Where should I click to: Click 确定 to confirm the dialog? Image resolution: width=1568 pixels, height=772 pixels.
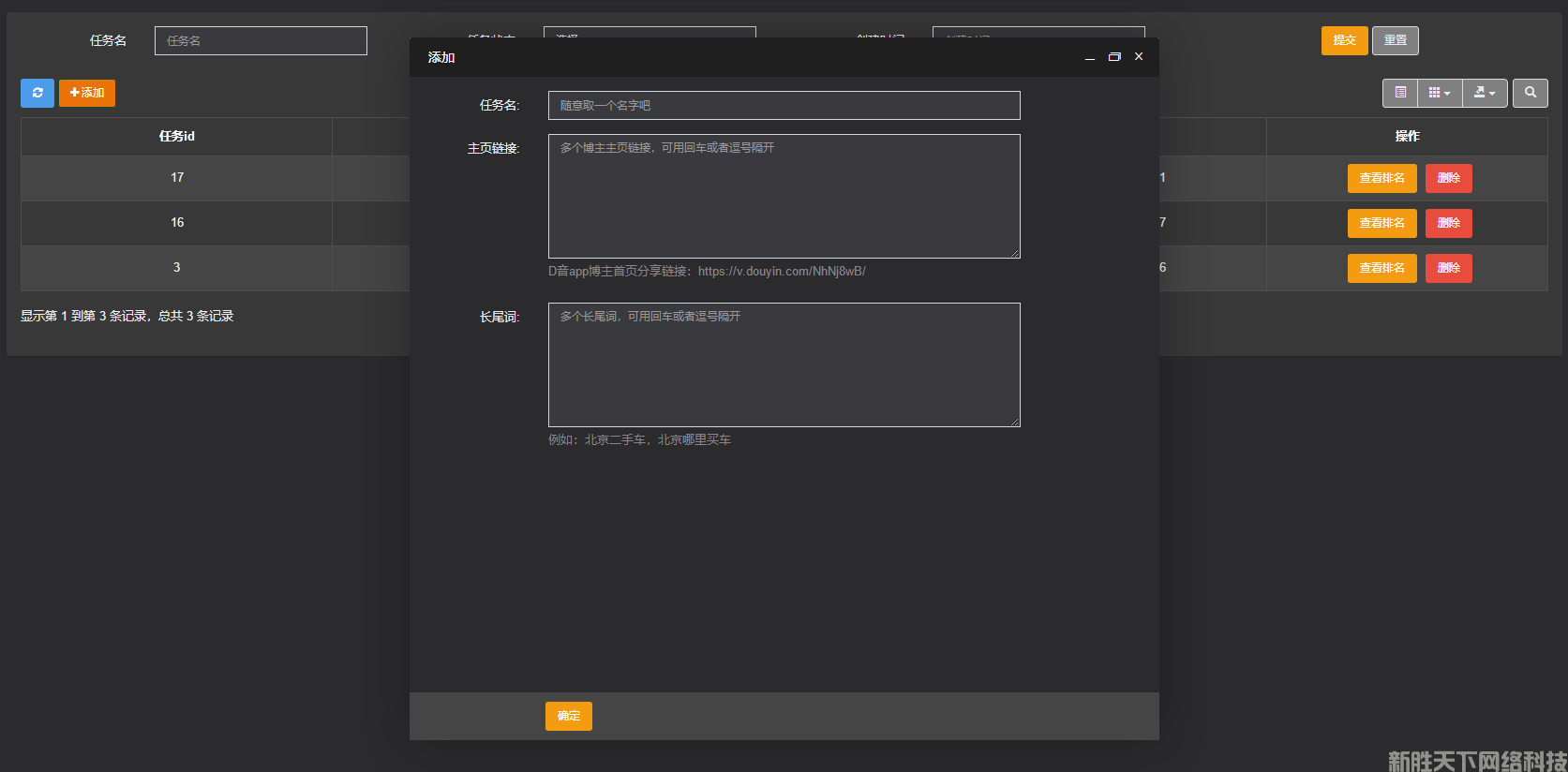click(568, 716)
